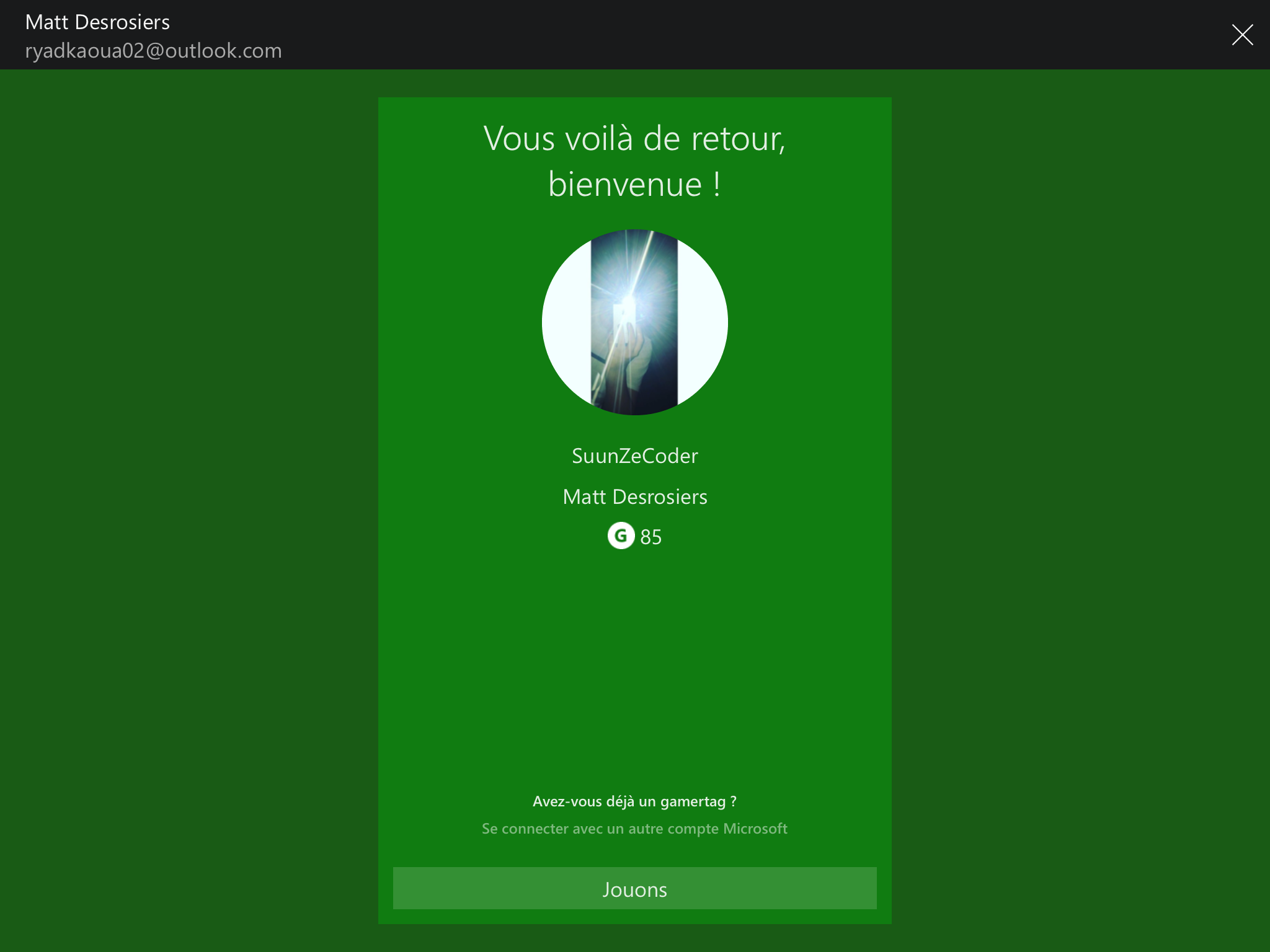Select the 'Avez-vous déjà un gamertag ?' text

click(634, 801)
